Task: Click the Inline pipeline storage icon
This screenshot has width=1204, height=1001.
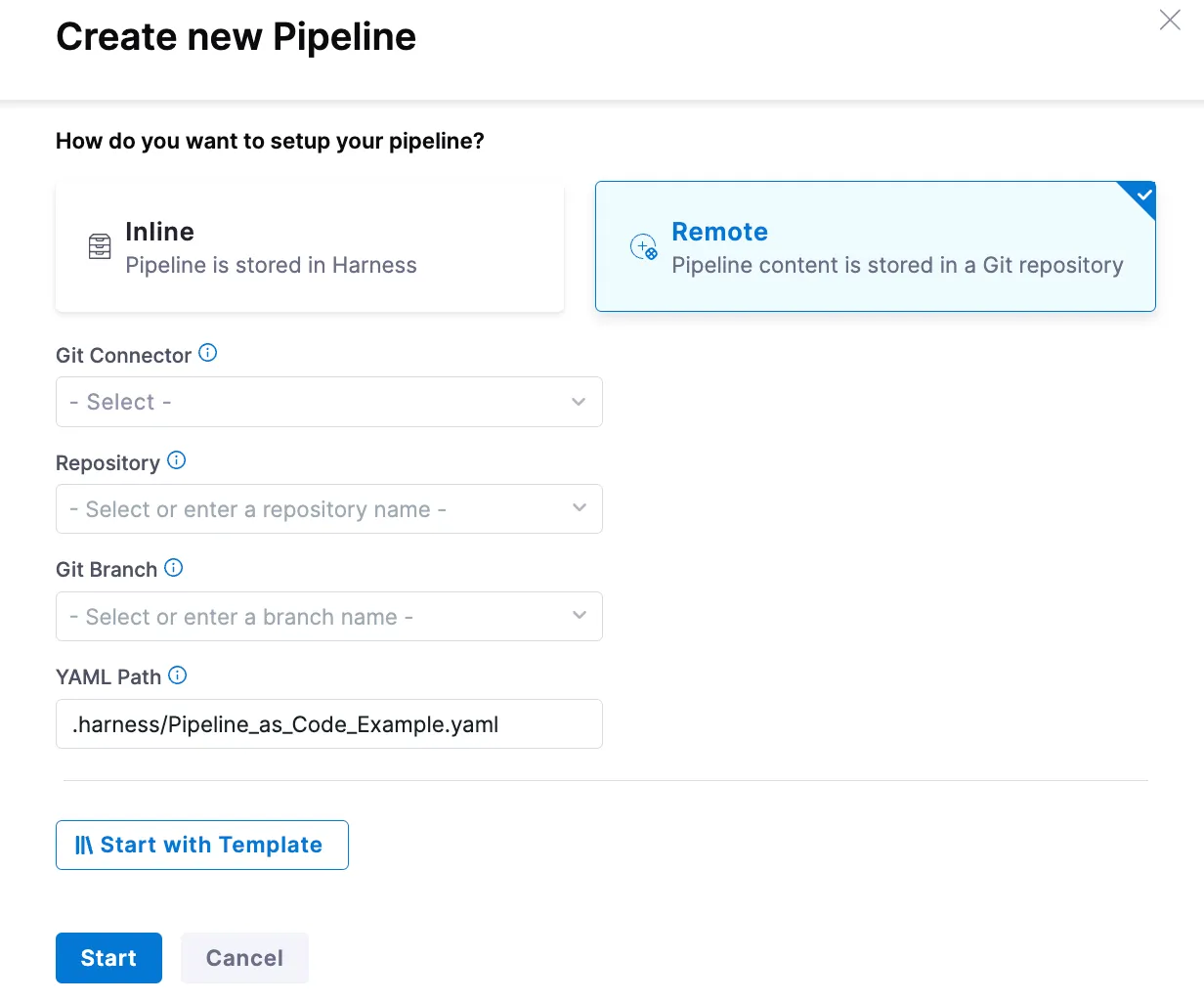Action: 99,246
